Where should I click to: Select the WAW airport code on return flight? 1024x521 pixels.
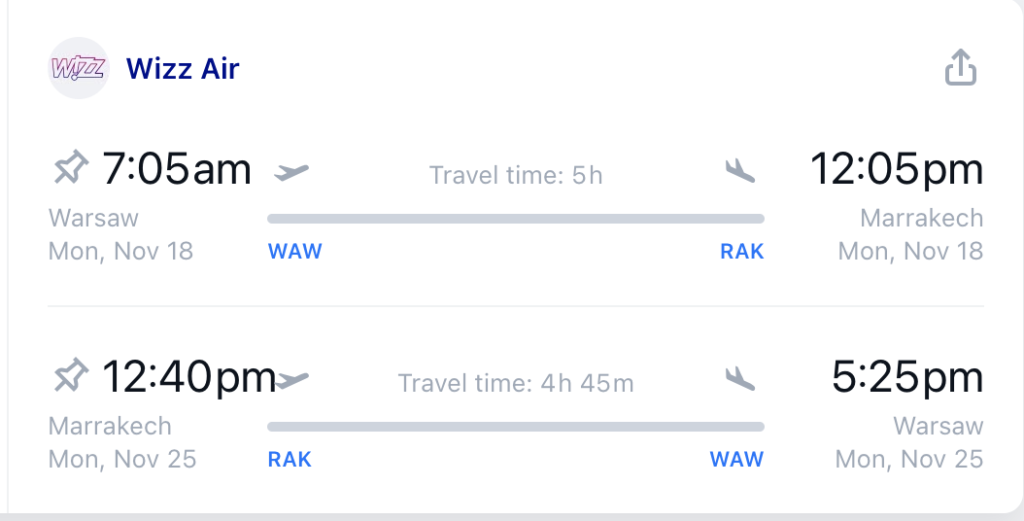tap(737, 460)
